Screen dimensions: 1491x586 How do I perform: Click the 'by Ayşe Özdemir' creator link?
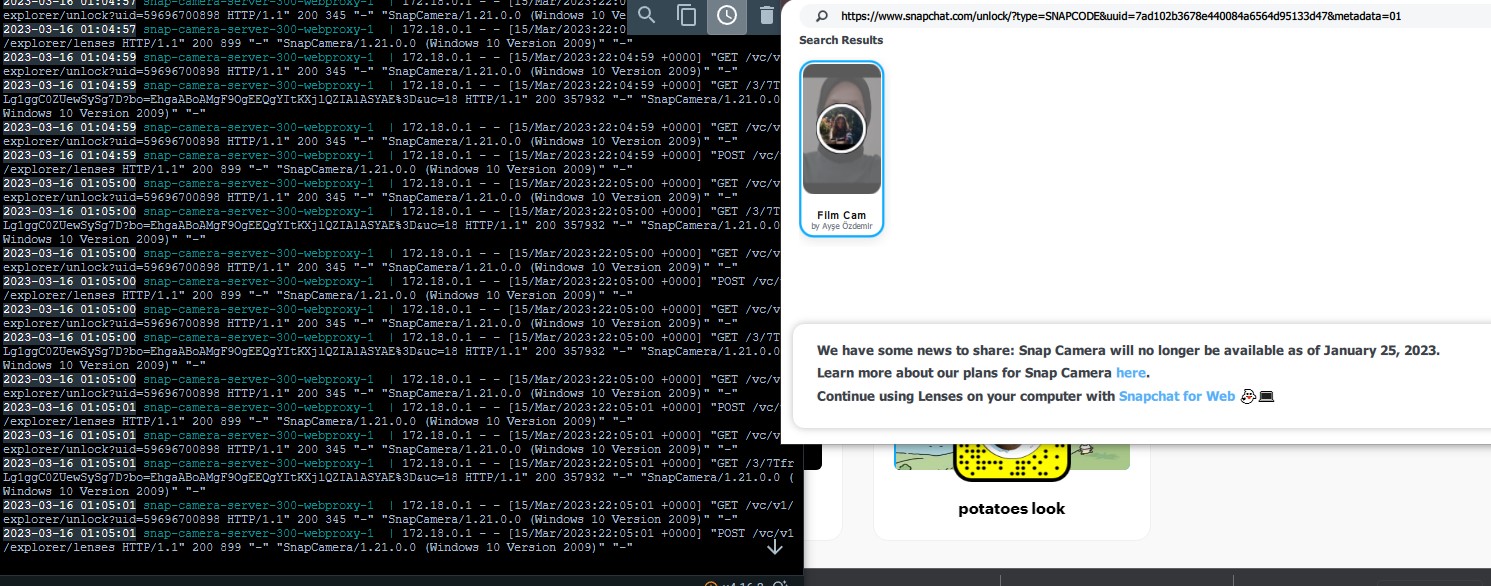click(x=841, y=227)
